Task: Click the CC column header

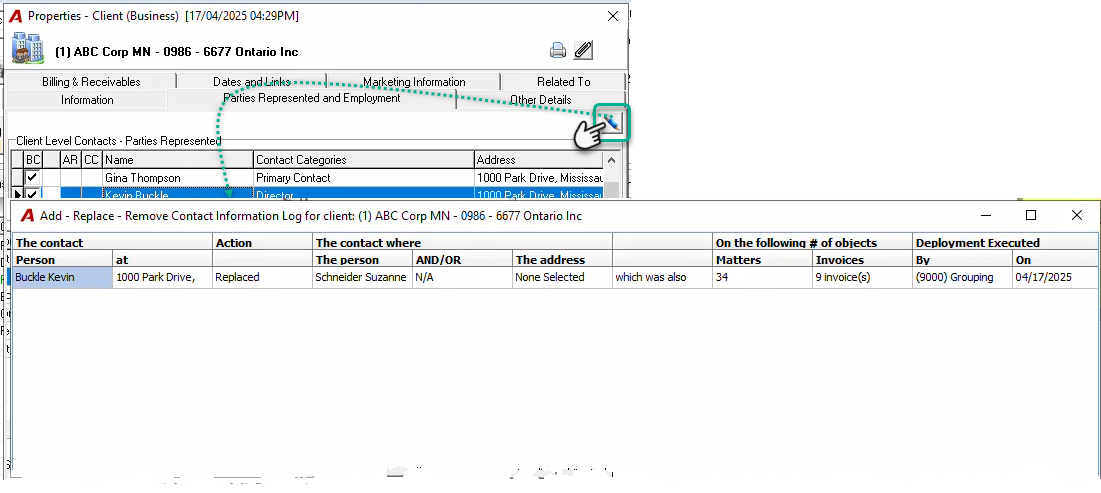Action: [x=91, y=159]
